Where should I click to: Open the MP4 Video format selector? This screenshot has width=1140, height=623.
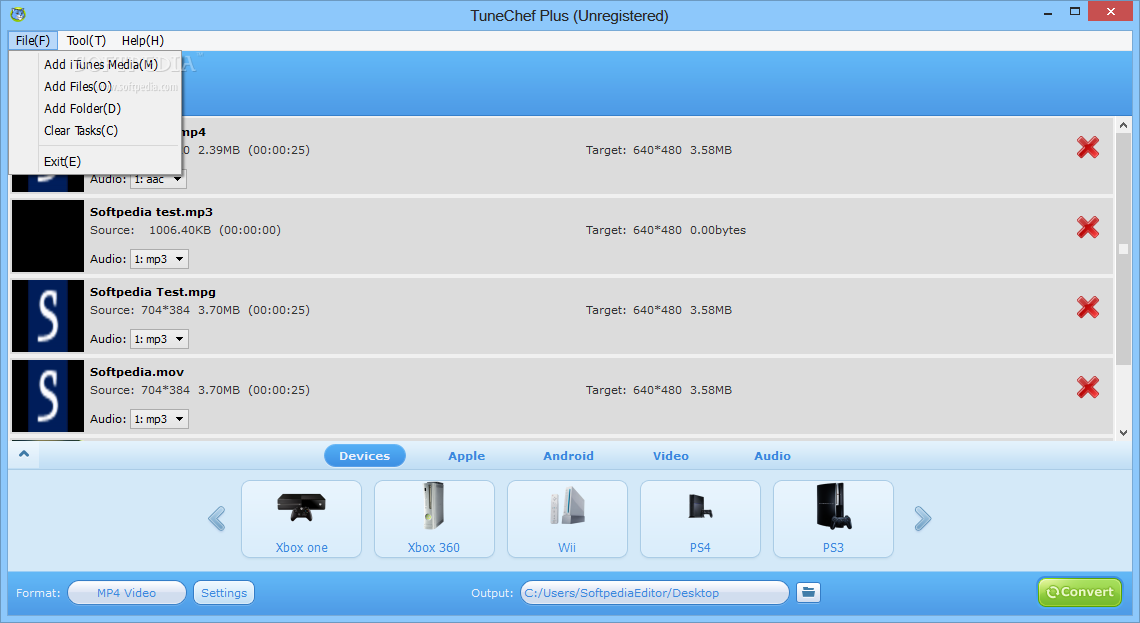(x=127, y=592)
